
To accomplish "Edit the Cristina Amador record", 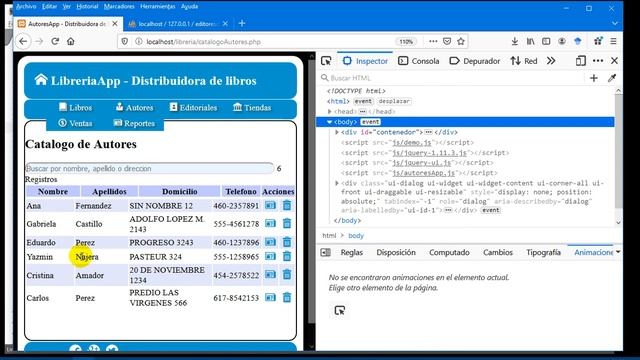I will click(270, 275).
